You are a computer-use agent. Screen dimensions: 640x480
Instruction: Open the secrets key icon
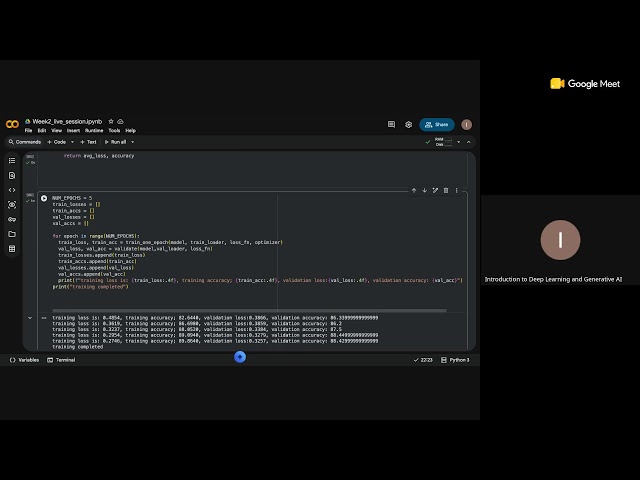click(12, 219)
